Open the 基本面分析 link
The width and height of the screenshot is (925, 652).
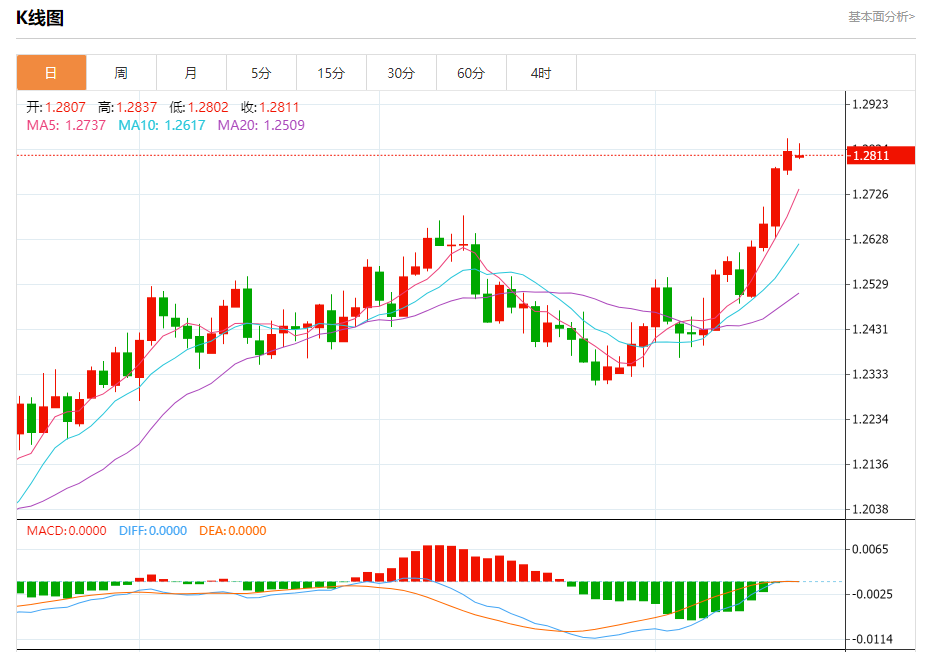click(x=881, y=17)
